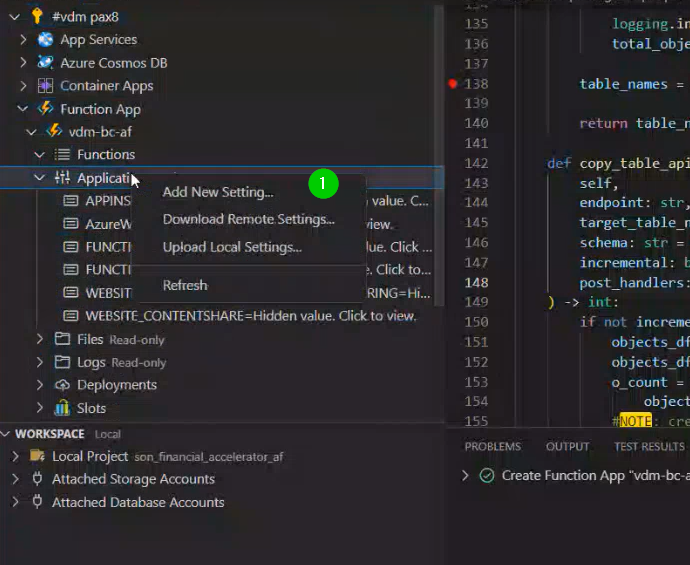
Task: Click 'son_financial_accelerator_af' project name text
Action: [x=209, y=457]
